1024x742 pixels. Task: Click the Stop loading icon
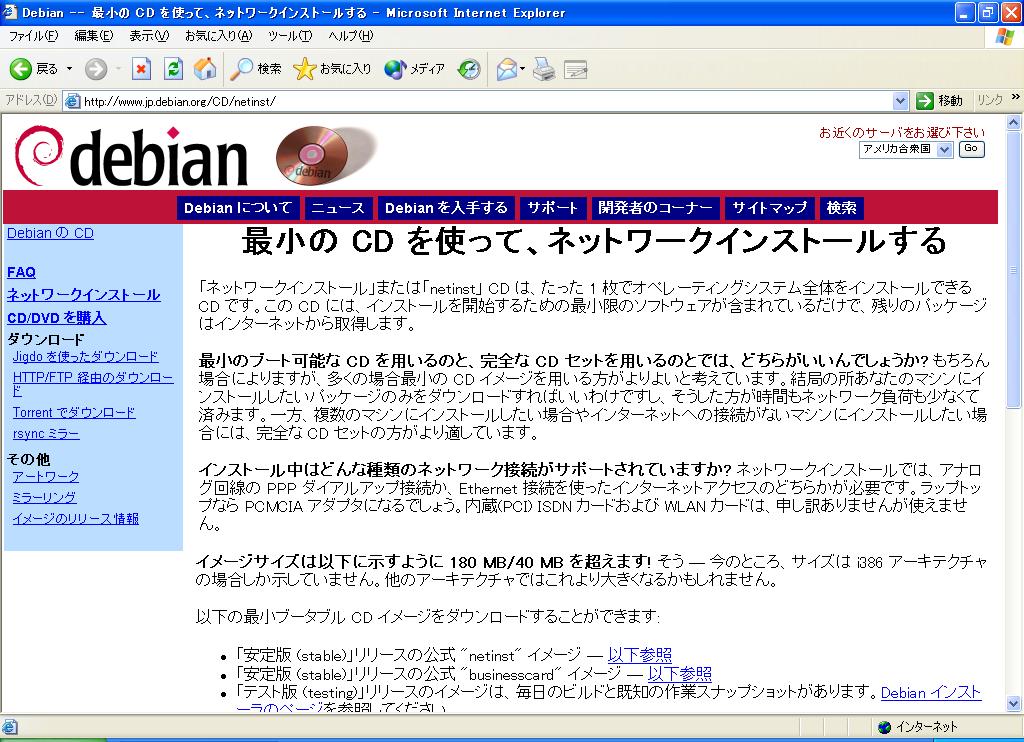click(141, 69)
